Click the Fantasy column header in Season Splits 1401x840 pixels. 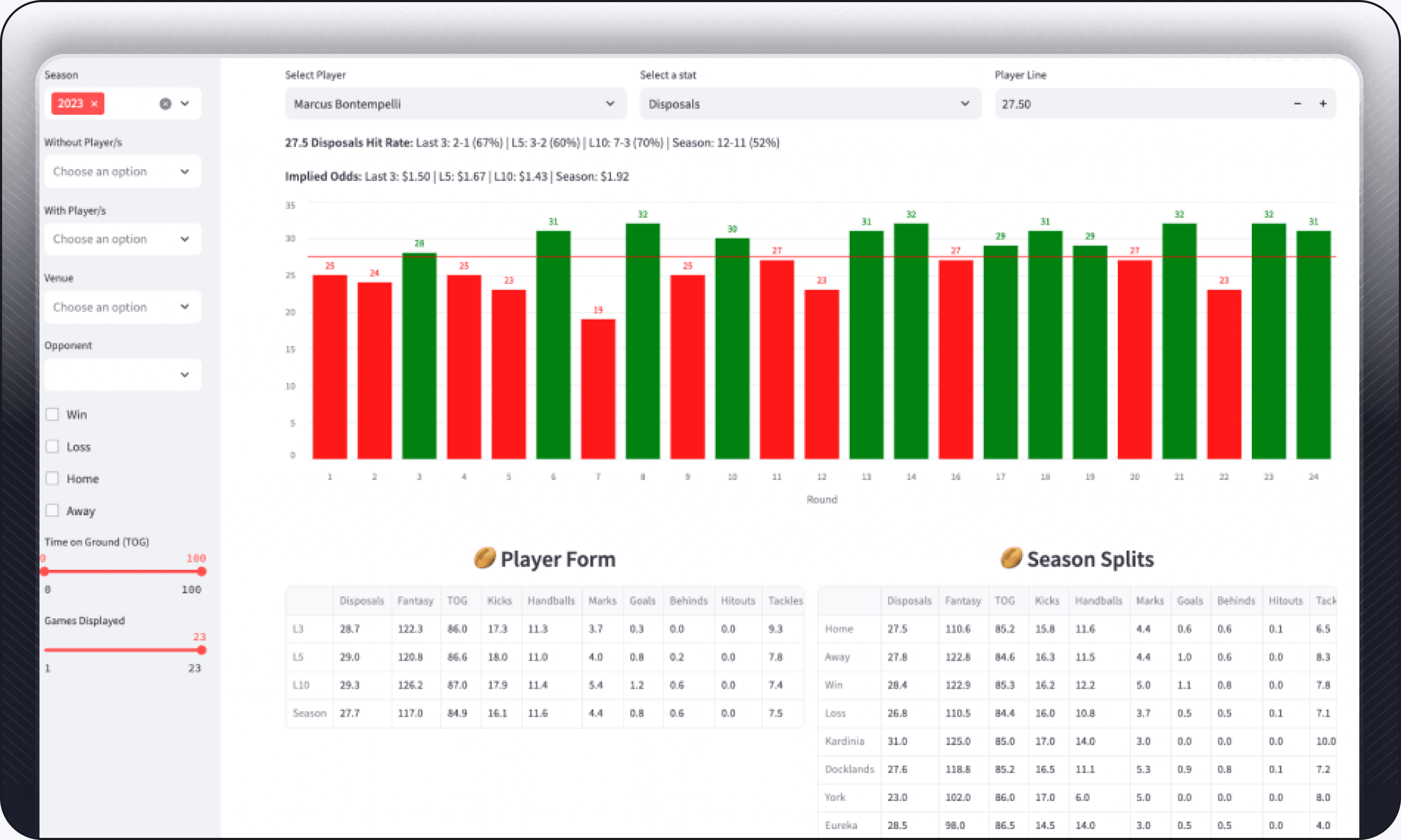pyautogui.click(x=962, y=600)
